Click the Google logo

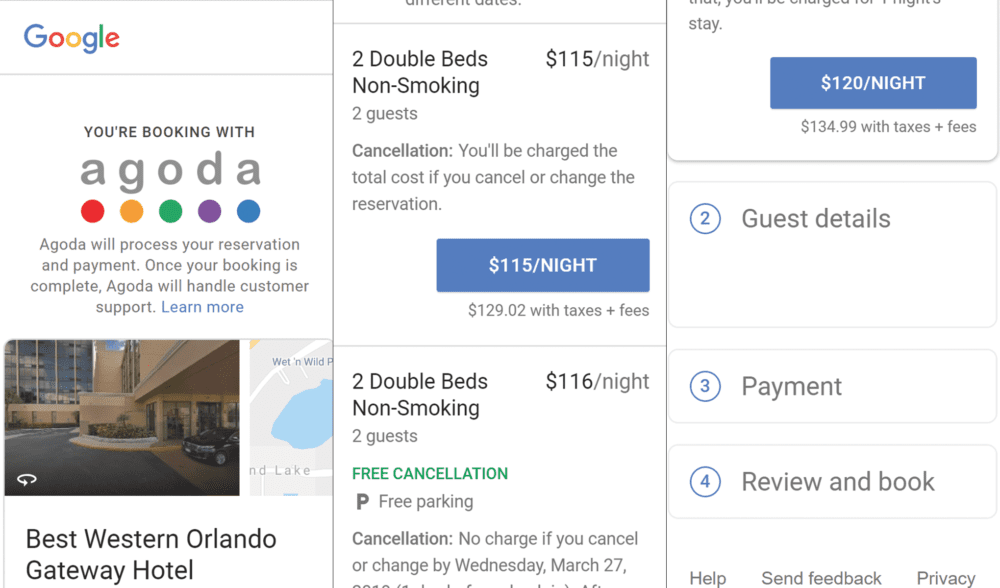click(x=71, y=38)
